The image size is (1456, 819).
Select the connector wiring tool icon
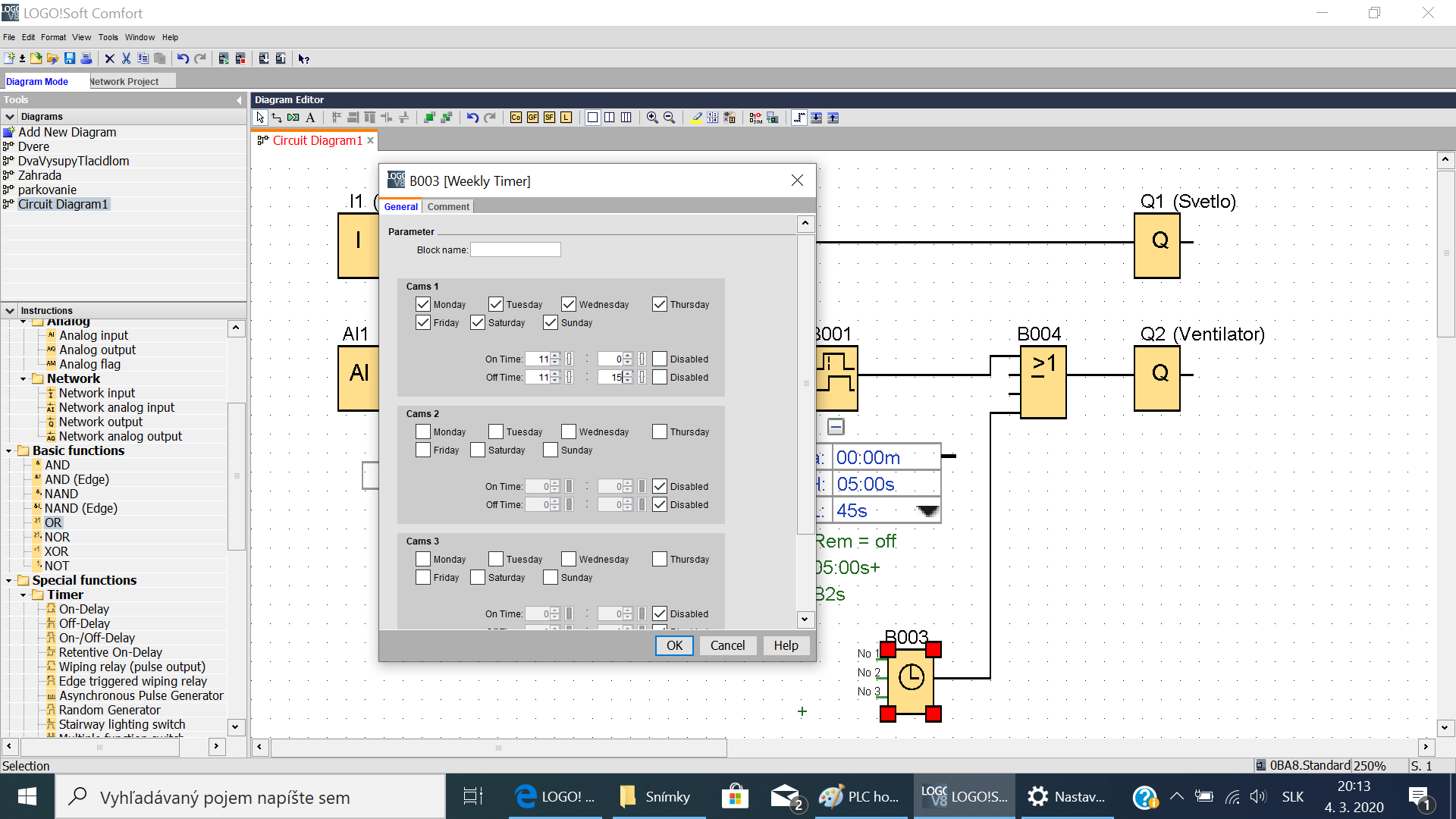[277, 118]
